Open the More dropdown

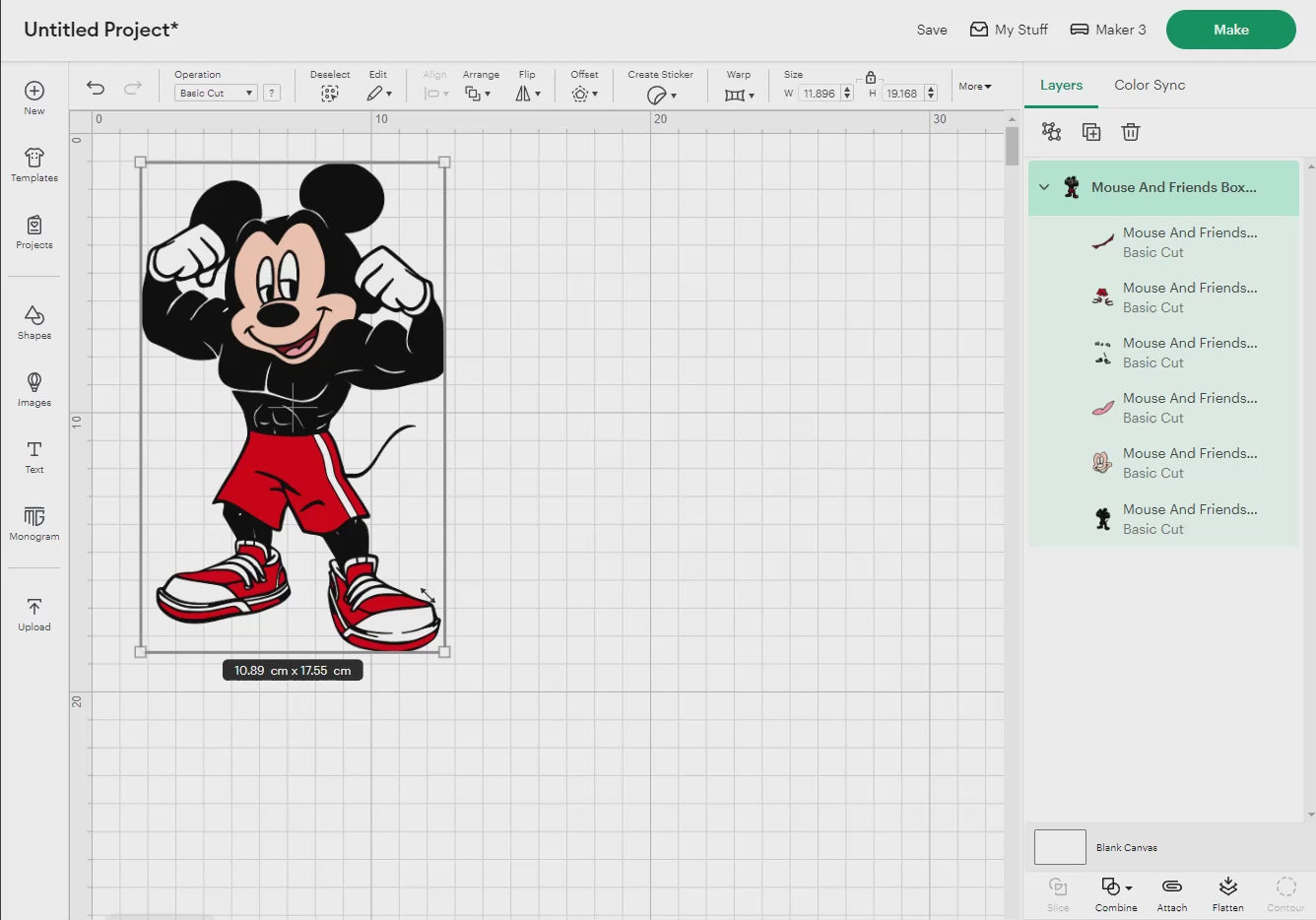[x=975, y=87]
